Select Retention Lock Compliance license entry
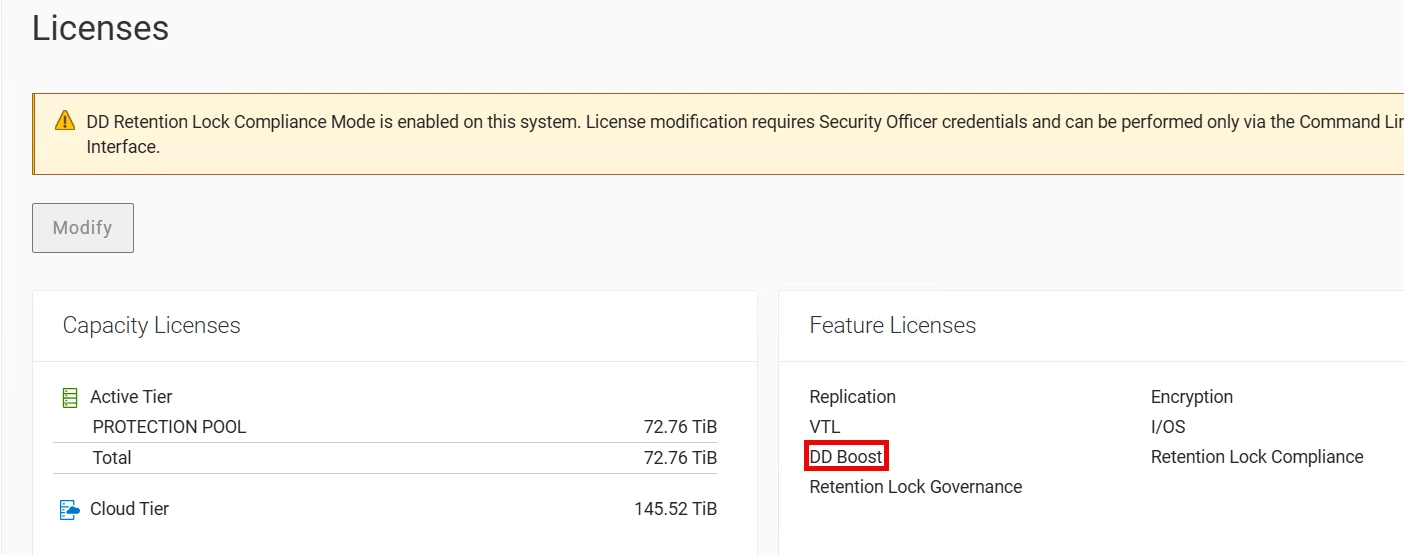The height and width of the screenshot is (555, 1404). click(1256, 457)
